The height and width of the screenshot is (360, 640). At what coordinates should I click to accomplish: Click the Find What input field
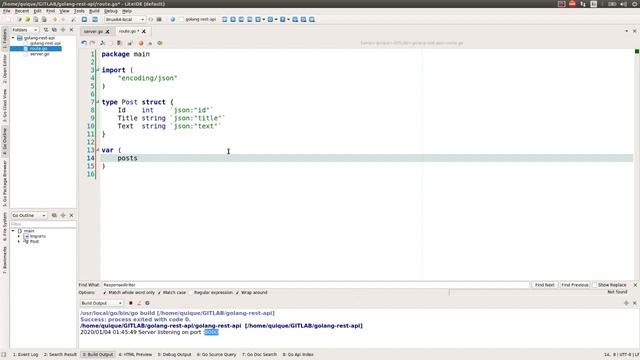pos(315,285)
